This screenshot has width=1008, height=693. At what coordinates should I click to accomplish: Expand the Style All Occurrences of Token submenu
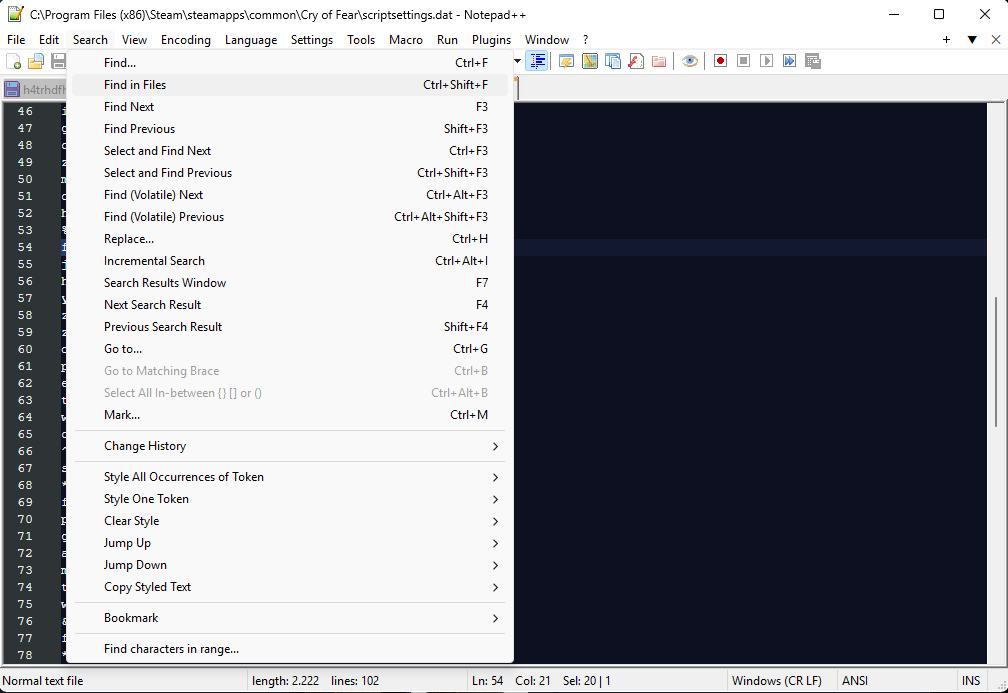[290, 477]
